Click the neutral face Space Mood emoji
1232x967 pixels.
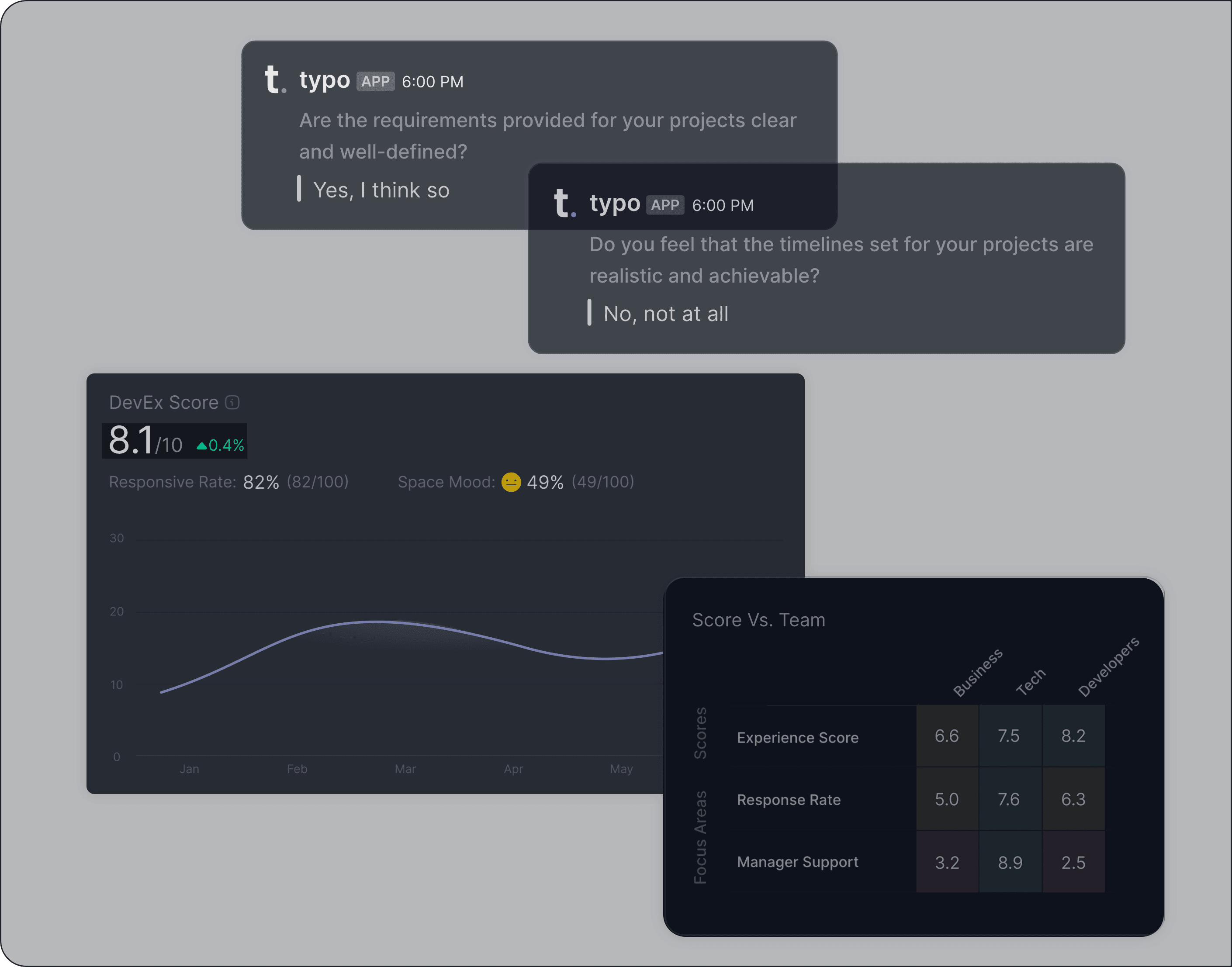pyautogui.click(x=511, y=482)
